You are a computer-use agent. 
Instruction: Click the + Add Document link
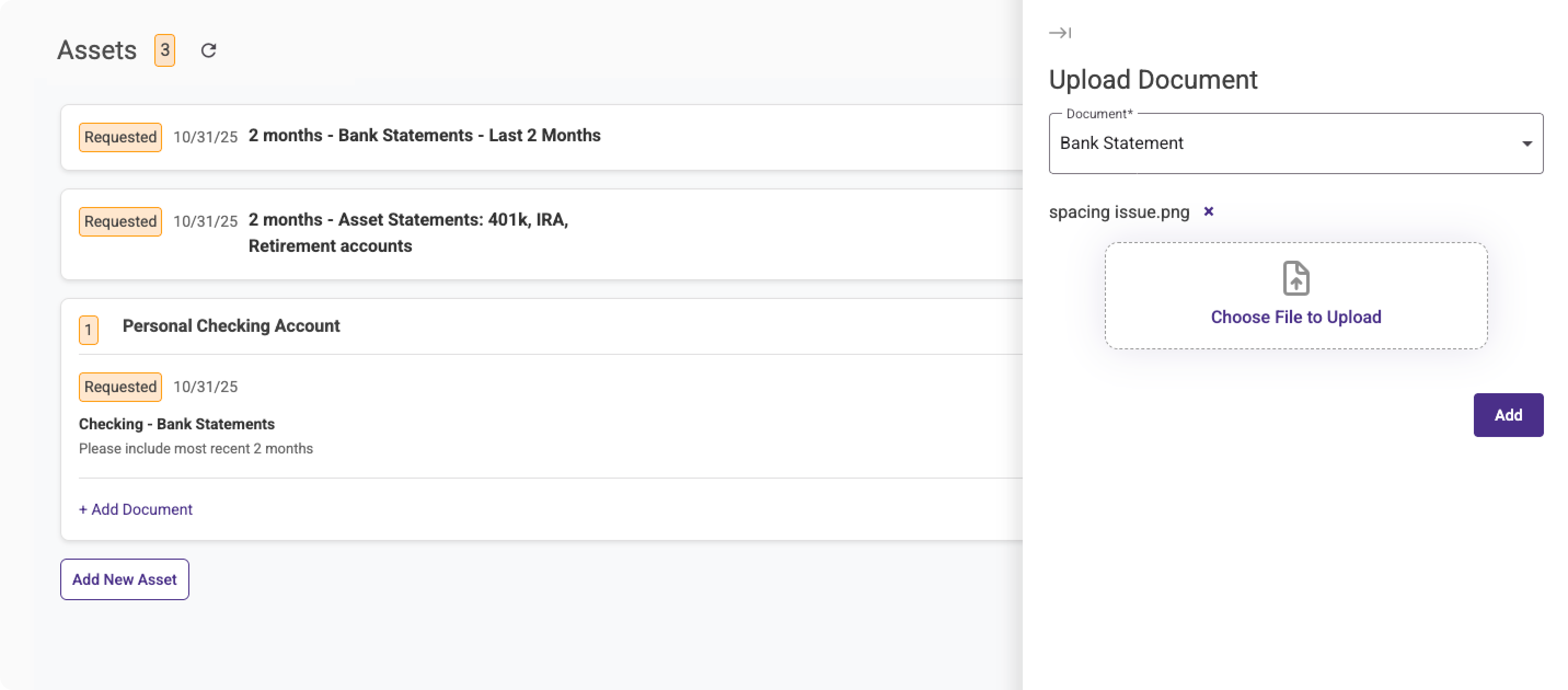[x=136, y=509]
